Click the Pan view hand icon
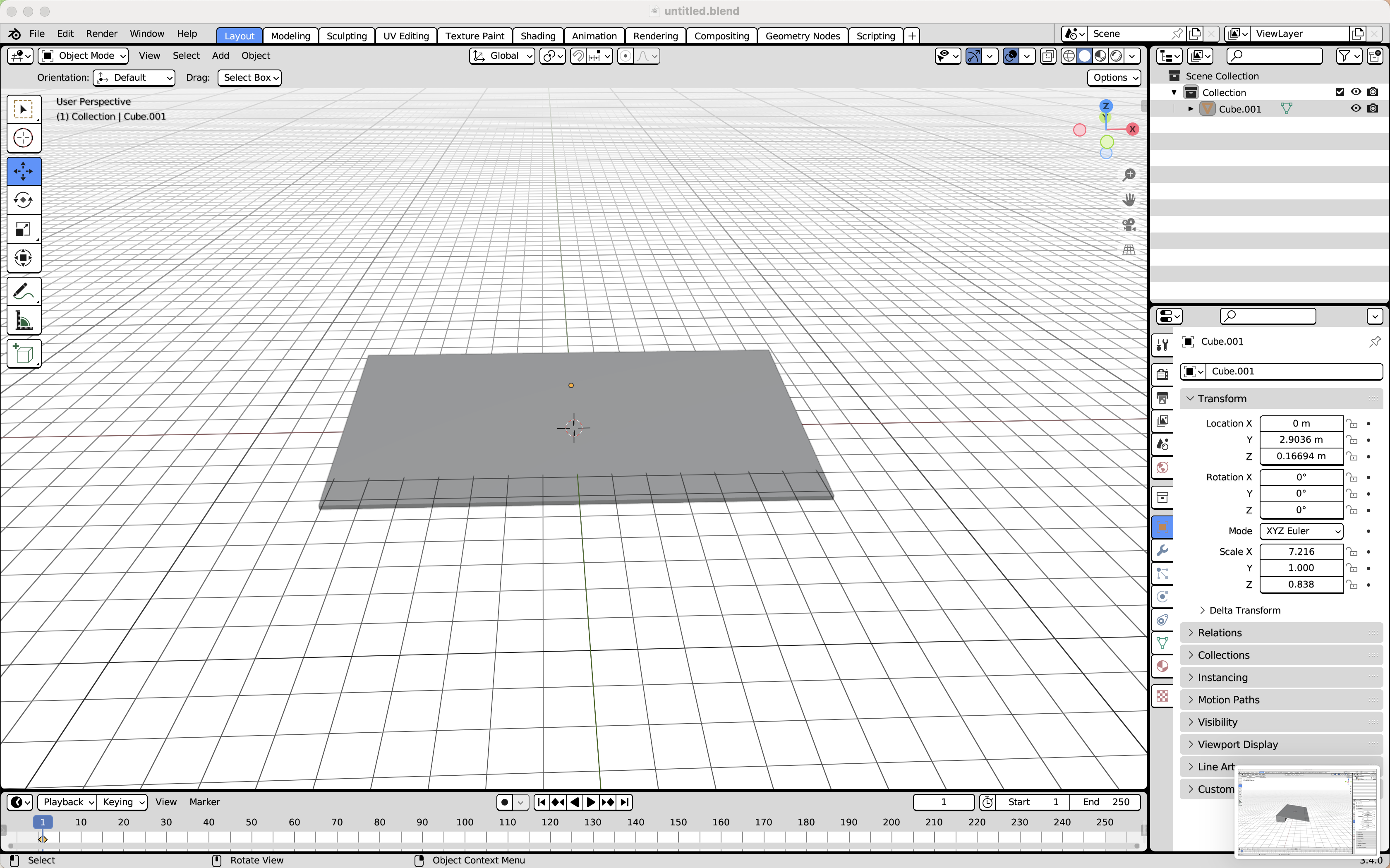 tap(1129, 200)
